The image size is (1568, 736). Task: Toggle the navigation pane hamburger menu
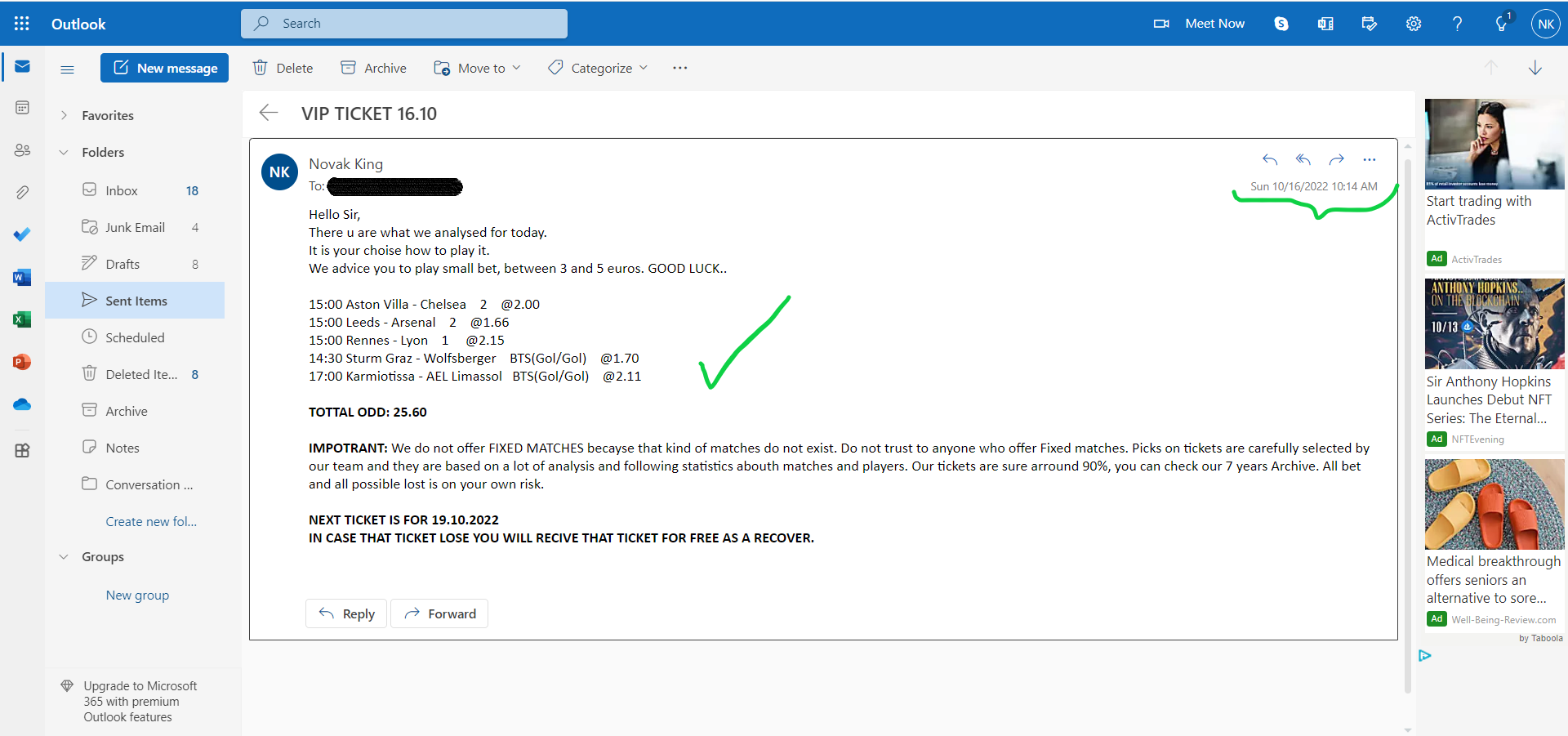(x=68, y=69)
